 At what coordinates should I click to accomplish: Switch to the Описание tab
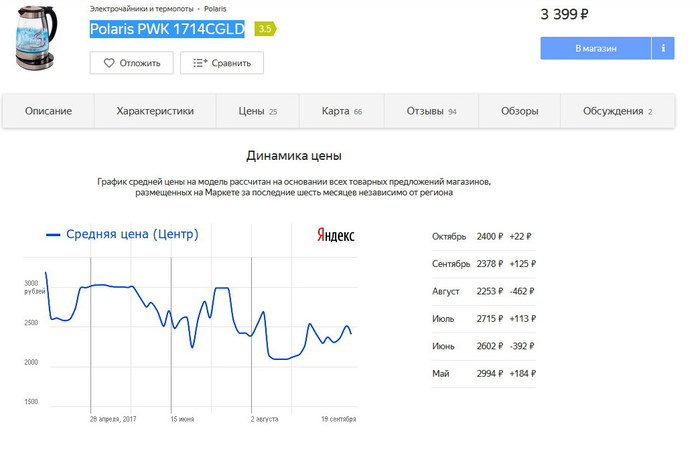point(48,111)
